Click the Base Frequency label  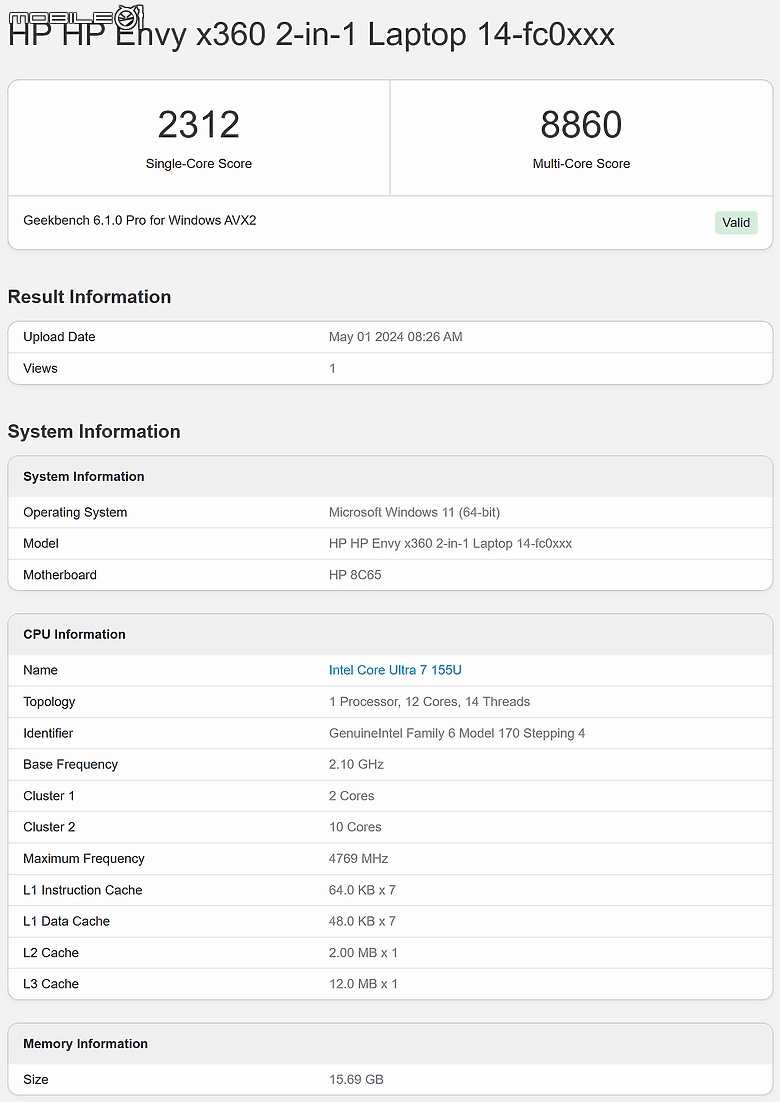[x=70, y=764]
